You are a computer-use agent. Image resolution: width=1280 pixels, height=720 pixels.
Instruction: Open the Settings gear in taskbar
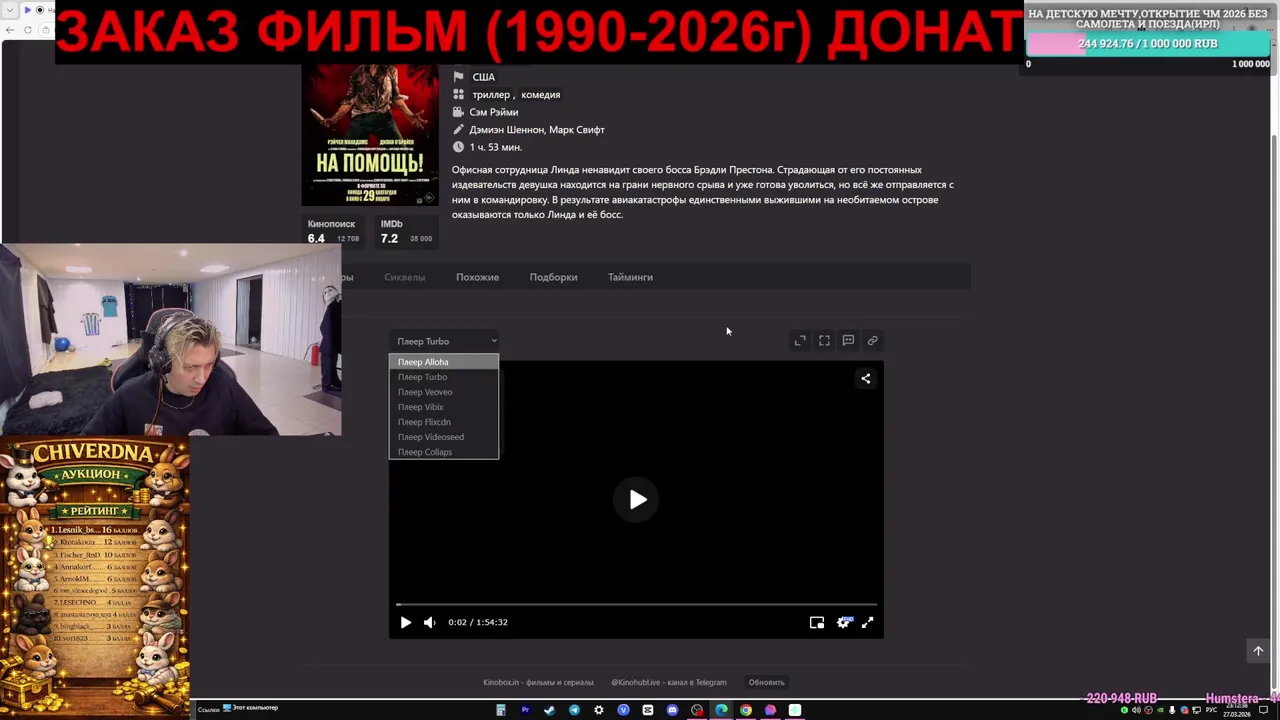(x=599, y=710)
